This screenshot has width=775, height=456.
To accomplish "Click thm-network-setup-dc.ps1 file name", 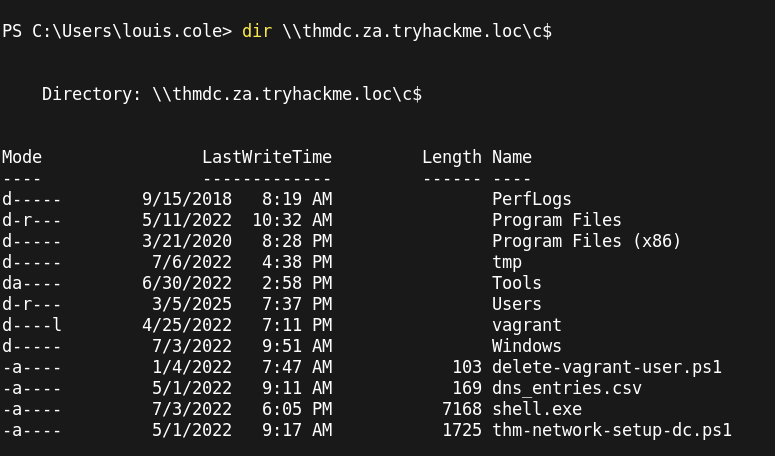I will (611, 430).
